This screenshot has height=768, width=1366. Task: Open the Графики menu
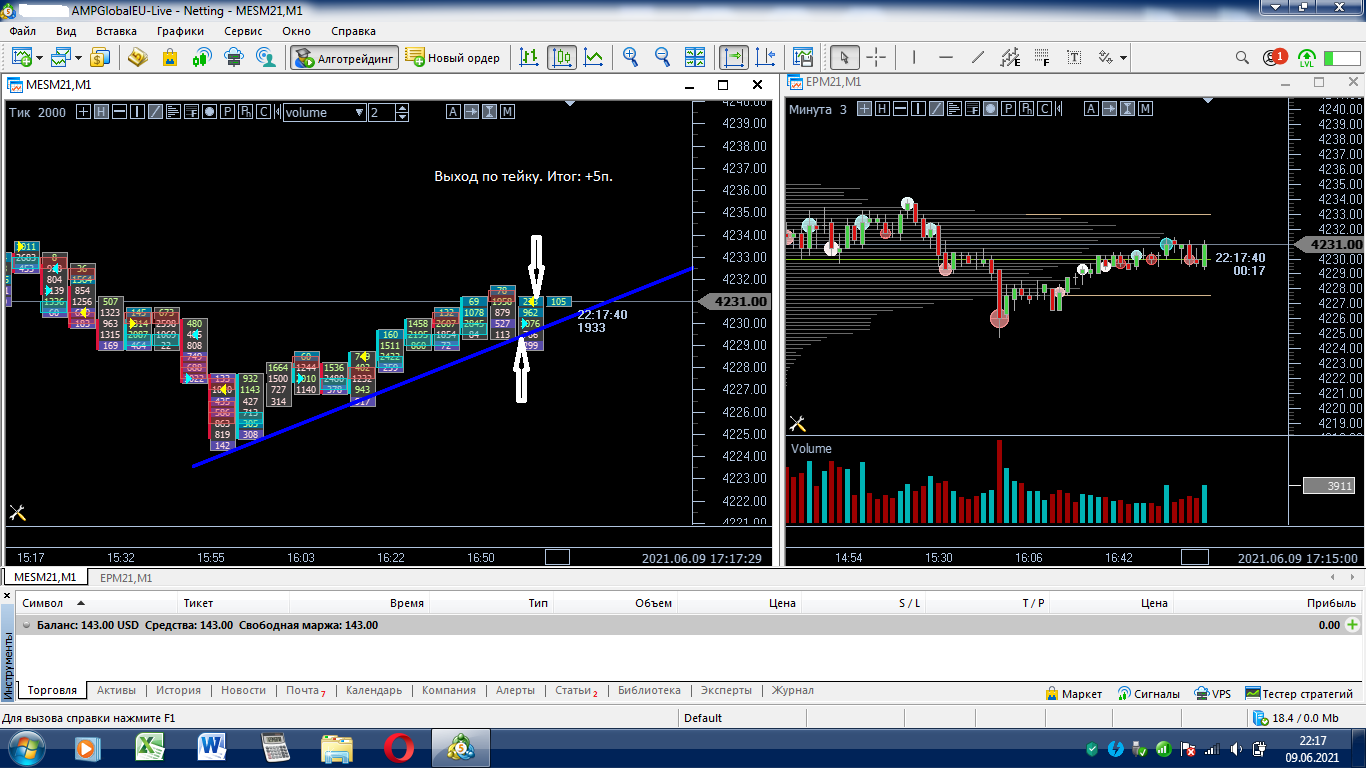click(x=180, y=31)
